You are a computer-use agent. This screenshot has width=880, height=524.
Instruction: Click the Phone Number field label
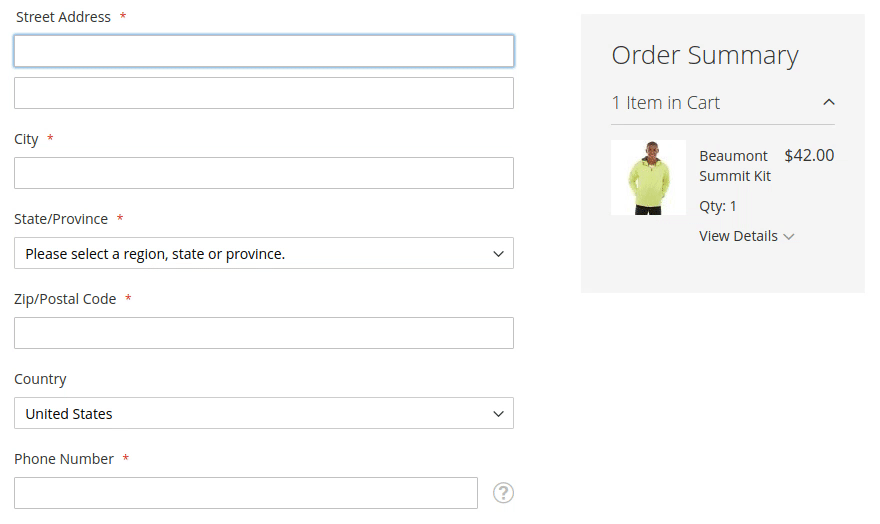point(64,459)
